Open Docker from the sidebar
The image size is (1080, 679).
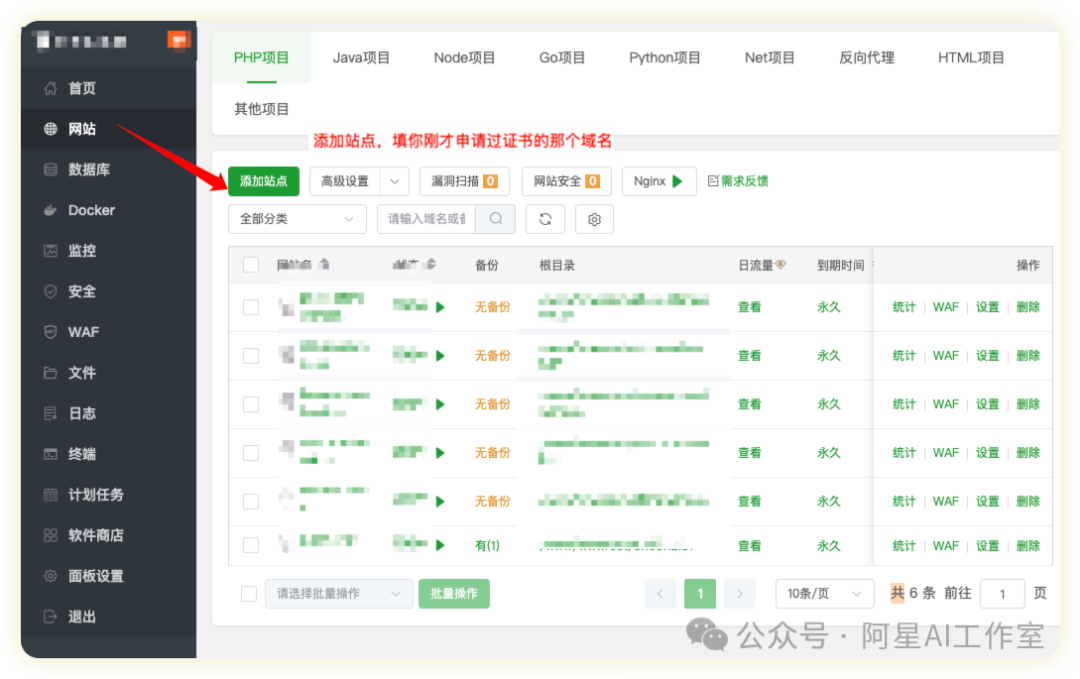pyautogui.click(x=91, y=210)
